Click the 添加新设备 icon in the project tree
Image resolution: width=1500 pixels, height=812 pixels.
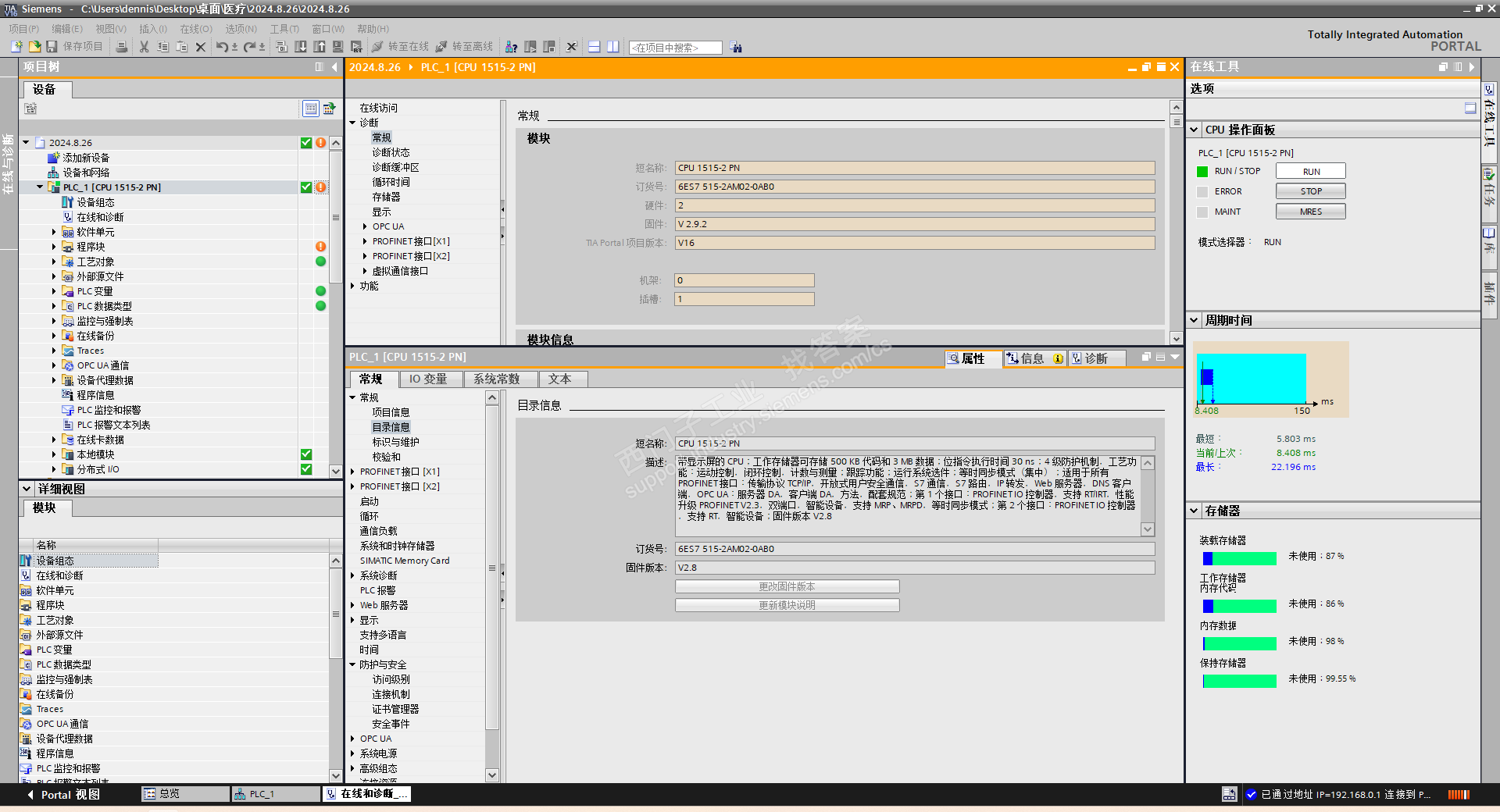pos(53,158)
